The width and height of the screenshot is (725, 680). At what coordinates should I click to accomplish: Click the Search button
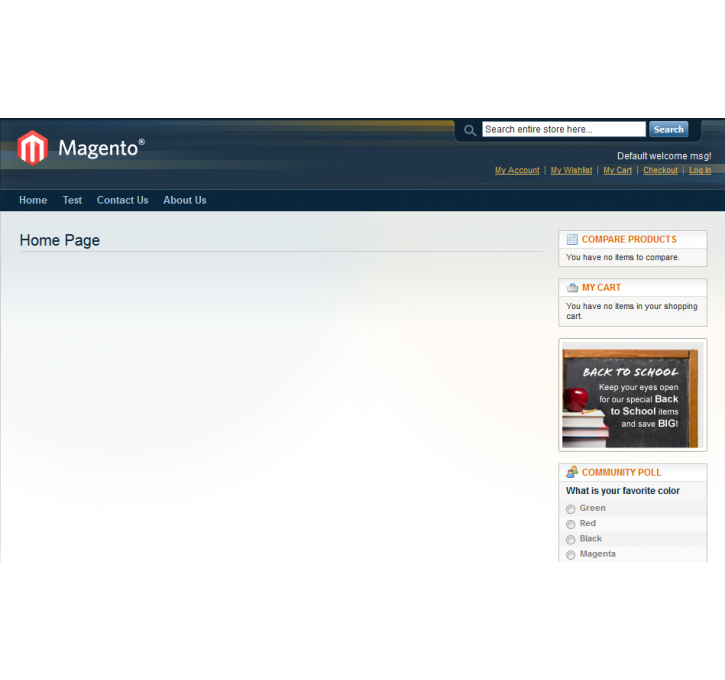pos(668,129)
